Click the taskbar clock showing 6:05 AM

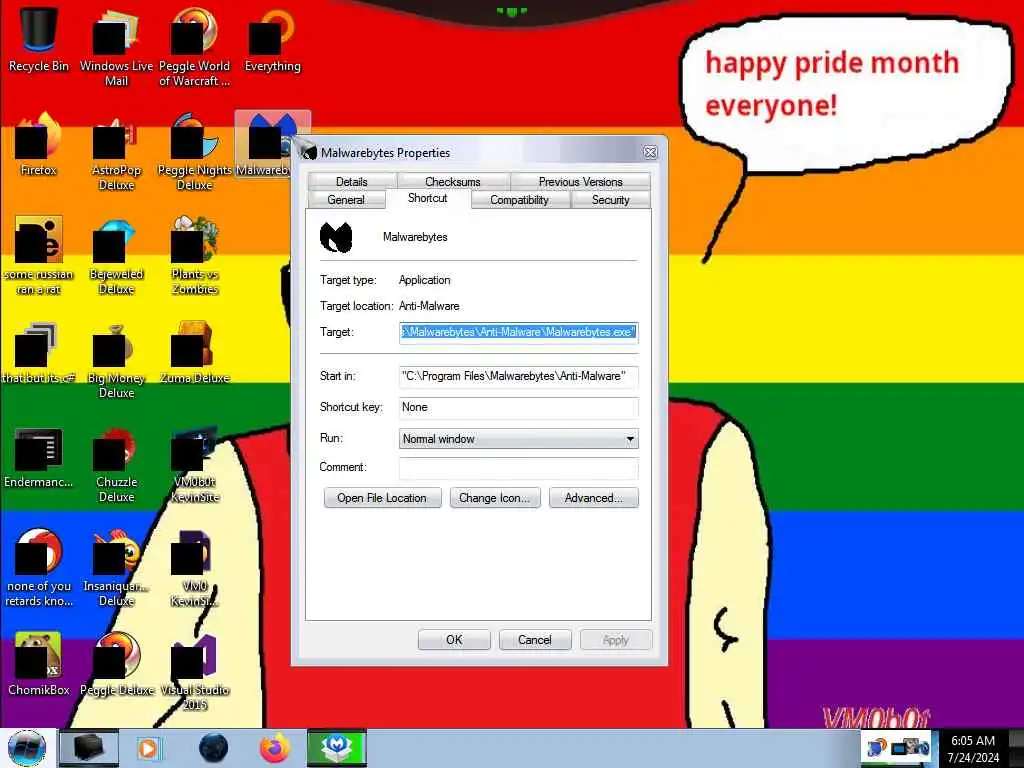pyautogui.click(x=973, y=748)
